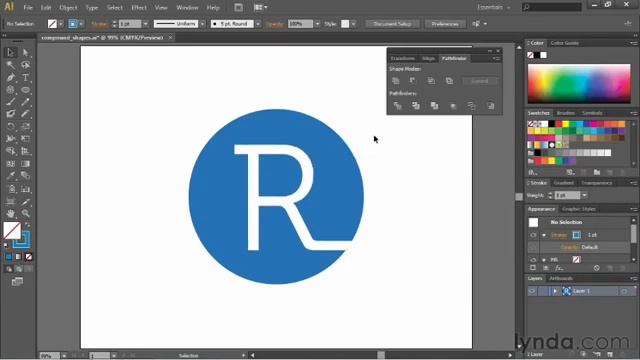This screenshot has width=640, height=360.
Task: Open the Object menu
Action: click(x=68, y=7)
